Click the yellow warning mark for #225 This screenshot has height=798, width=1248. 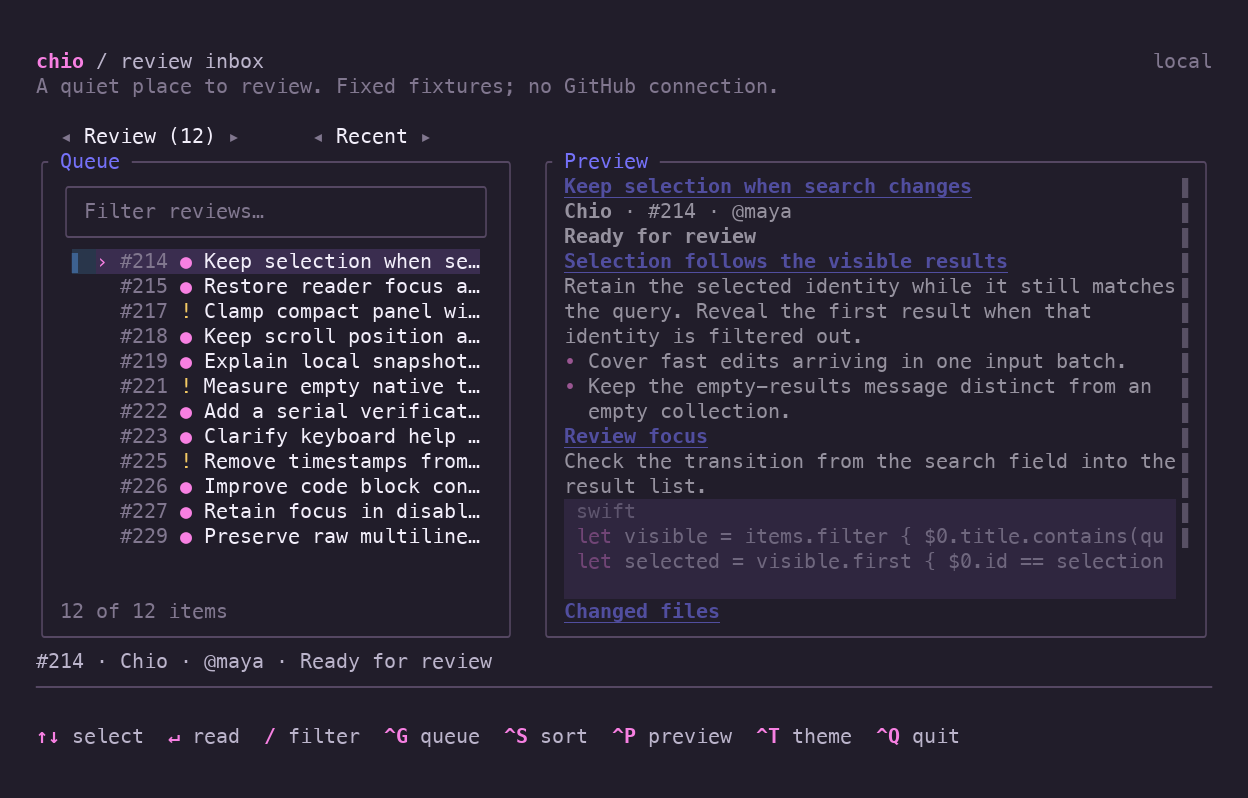pyautogui.click(x=186, y=462)
